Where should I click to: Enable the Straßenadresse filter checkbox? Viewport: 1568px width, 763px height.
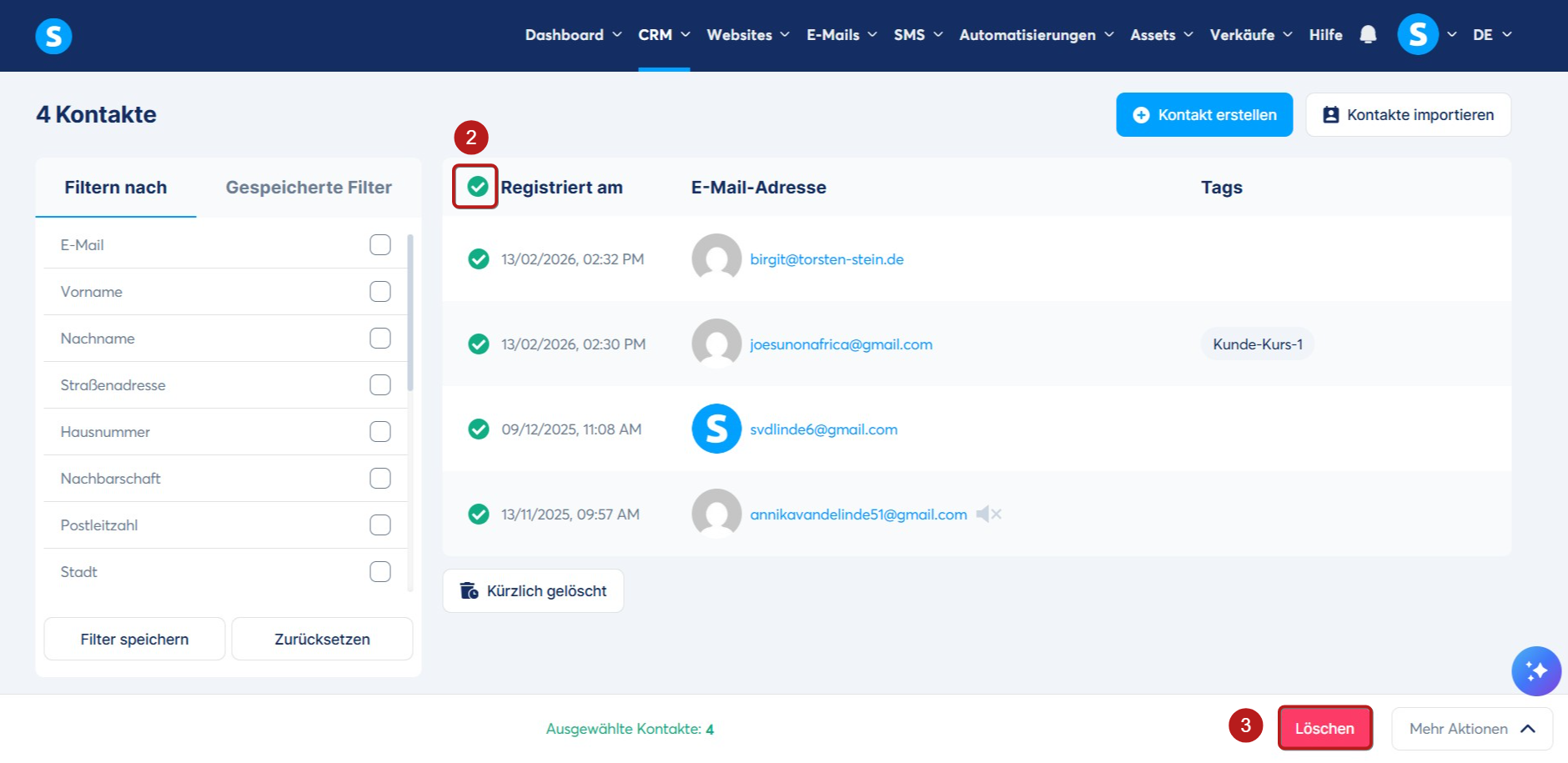380,384
